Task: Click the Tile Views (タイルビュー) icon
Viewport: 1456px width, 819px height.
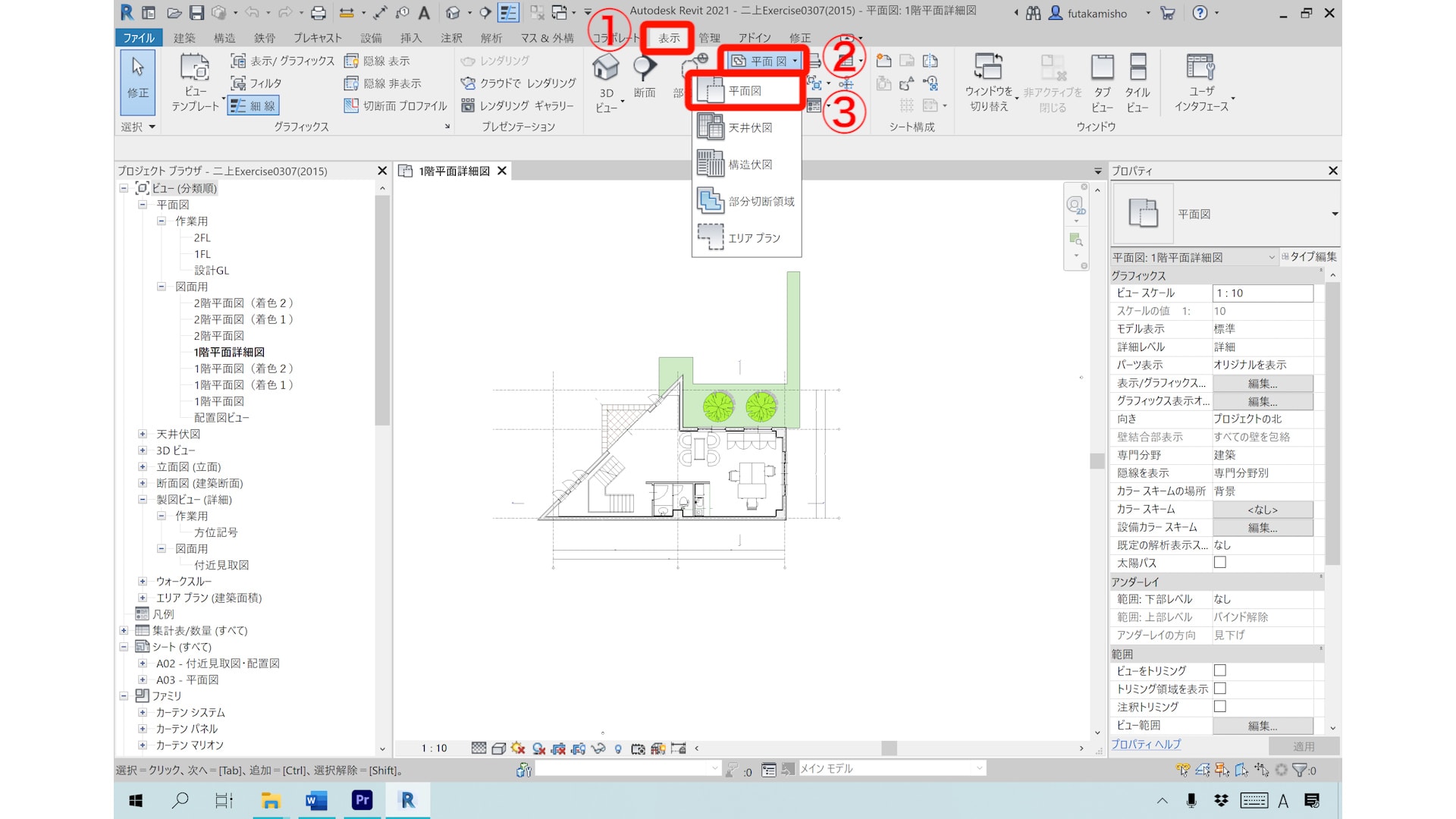Action: 1137,68
